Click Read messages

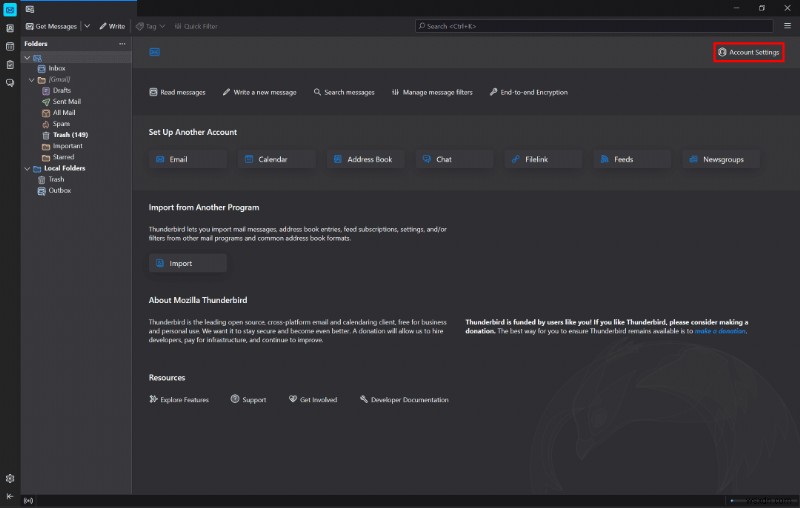tap(177, 92)
